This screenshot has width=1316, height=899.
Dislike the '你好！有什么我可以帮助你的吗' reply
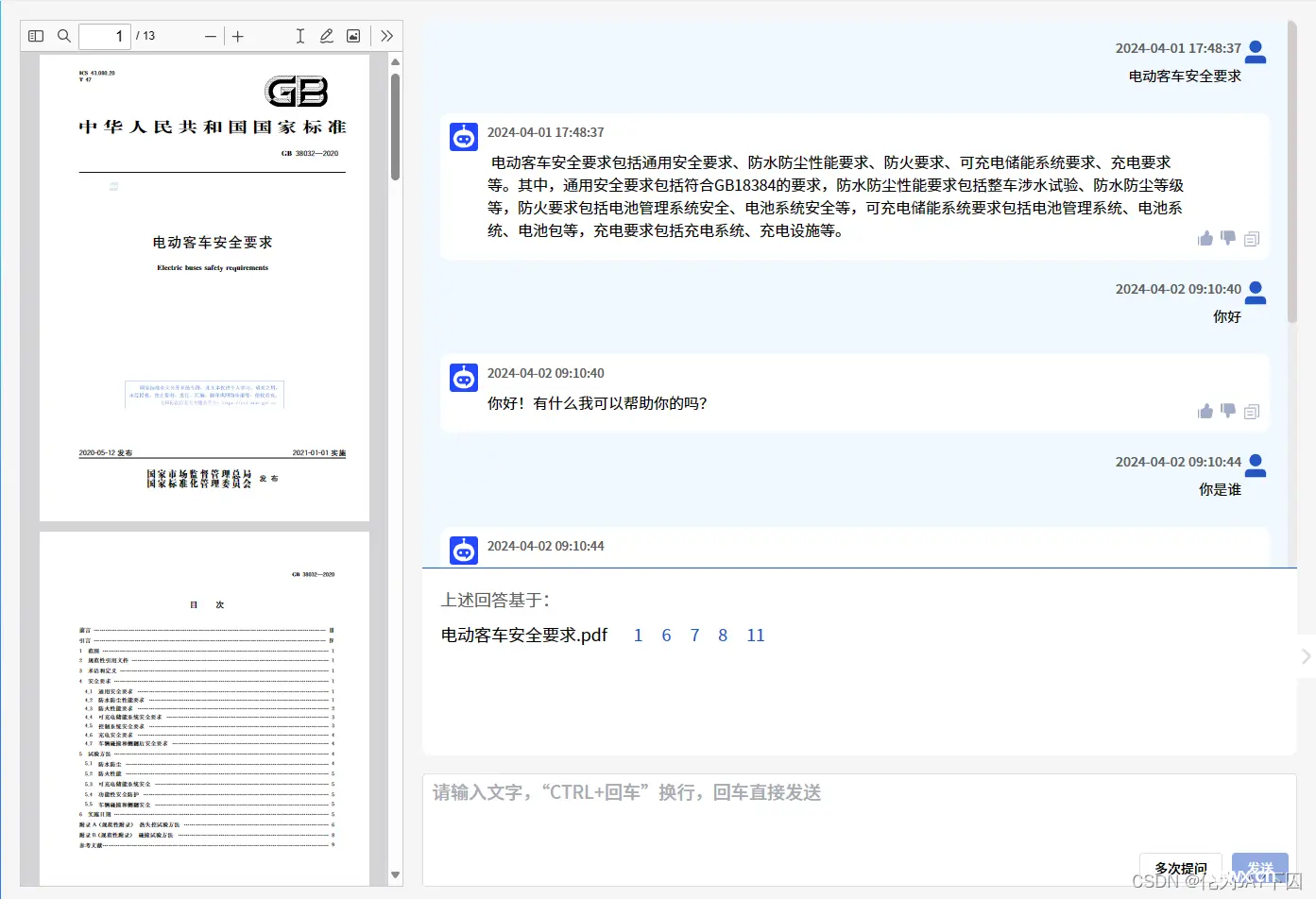(x=1228, y=412)
